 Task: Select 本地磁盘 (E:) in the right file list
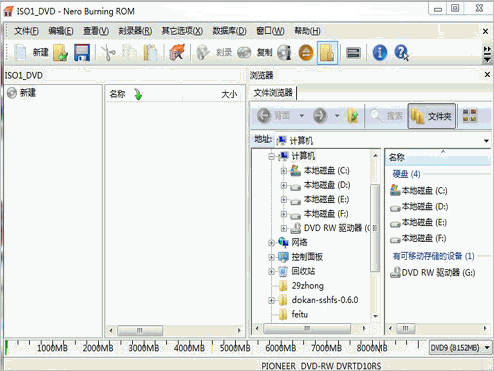418,222
